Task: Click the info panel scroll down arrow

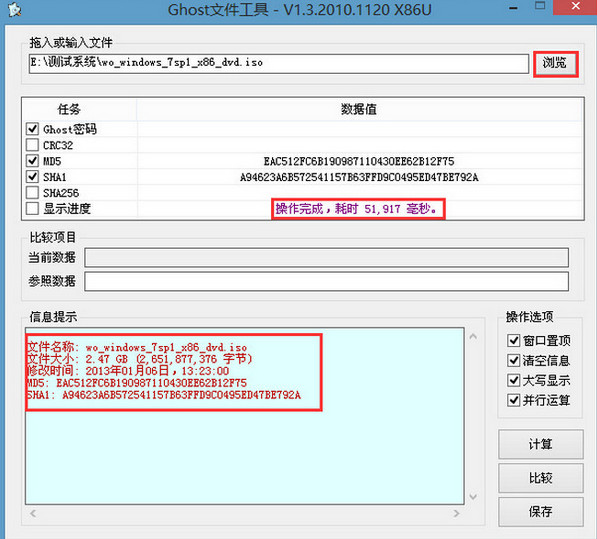Action: point(473,497)
